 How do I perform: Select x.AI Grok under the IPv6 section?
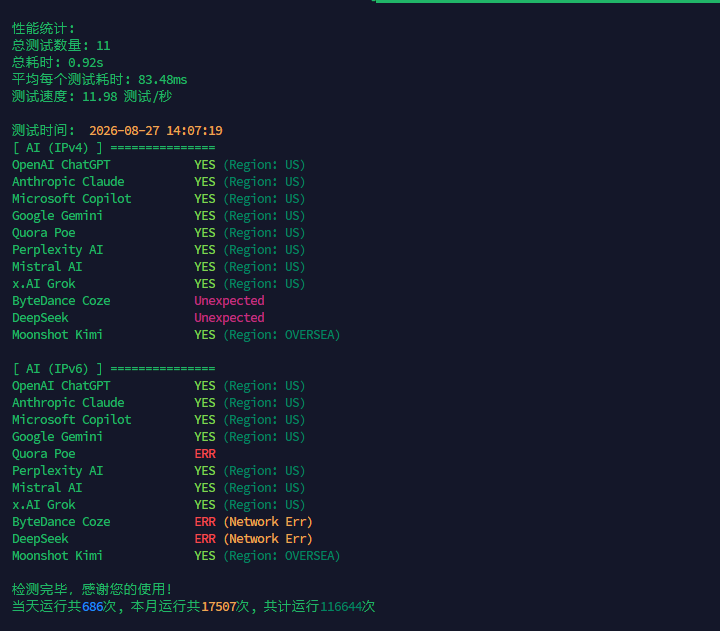[44, 504]
